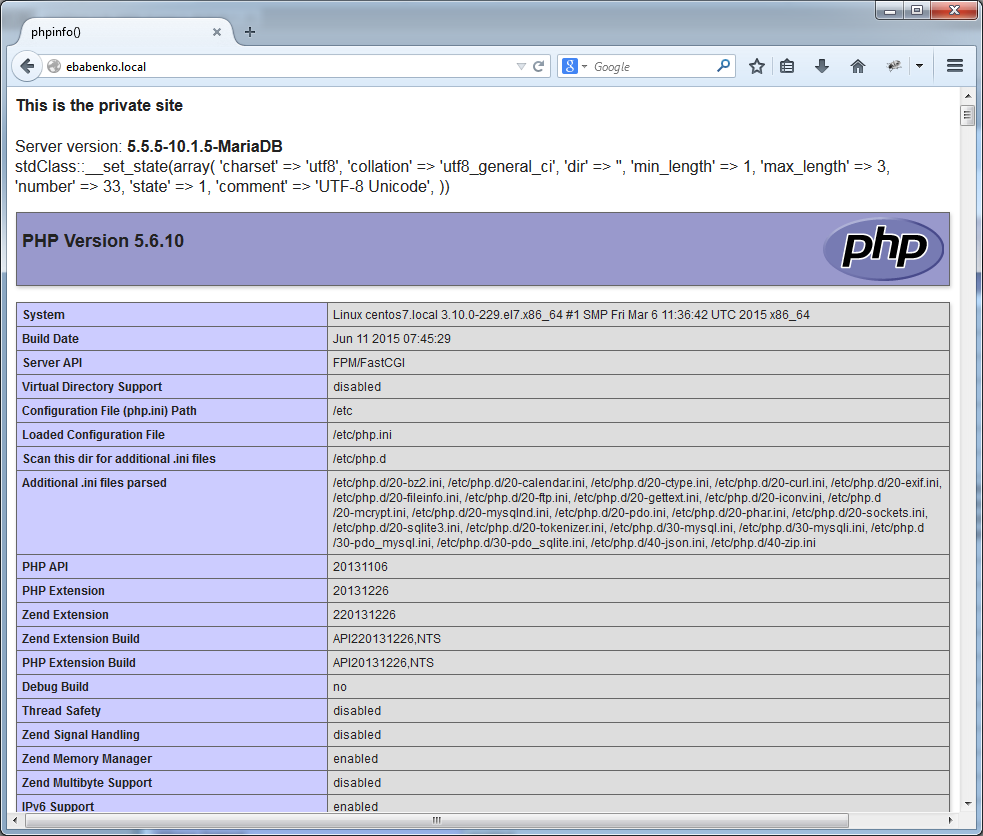The image size is (983, 836).
Task: Click 'API220131226,NTS' Zend Extension Build value
Action: 387,639
